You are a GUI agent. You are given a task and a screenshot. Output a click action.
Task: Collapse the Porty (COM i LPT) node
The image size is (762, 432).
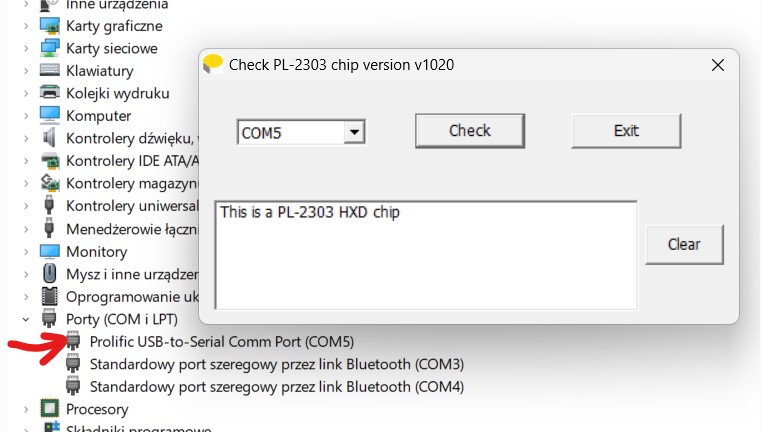(x=26, y=319)
